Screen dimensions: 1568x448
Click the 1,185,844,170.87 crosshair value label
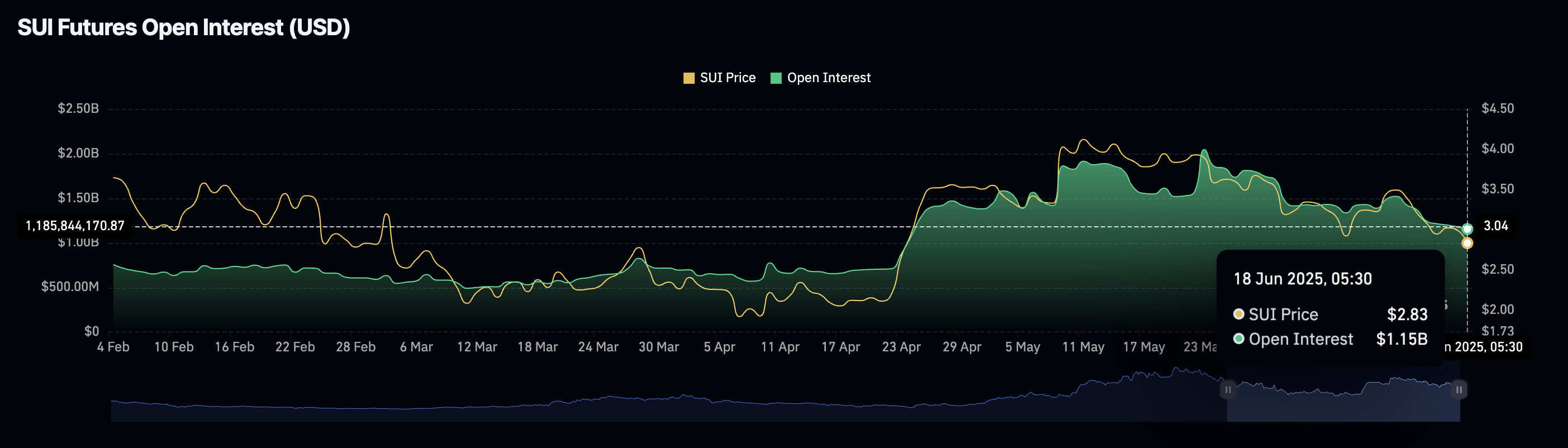[75, 226]
